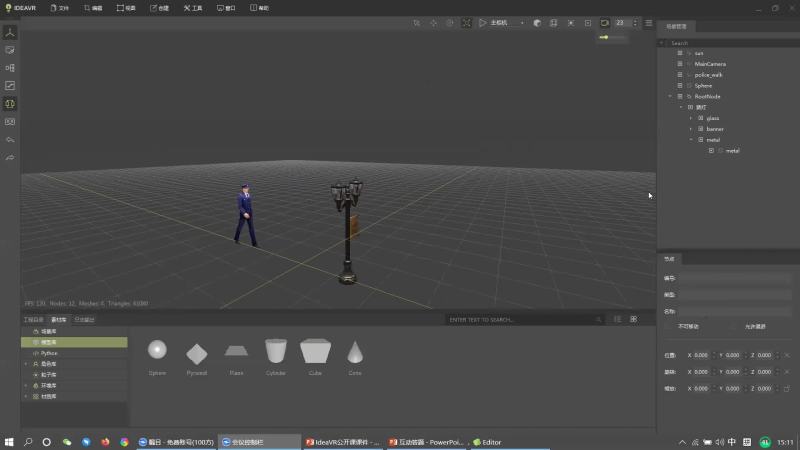Click stepper arrows beside value 23

click(x=635, y=23)
